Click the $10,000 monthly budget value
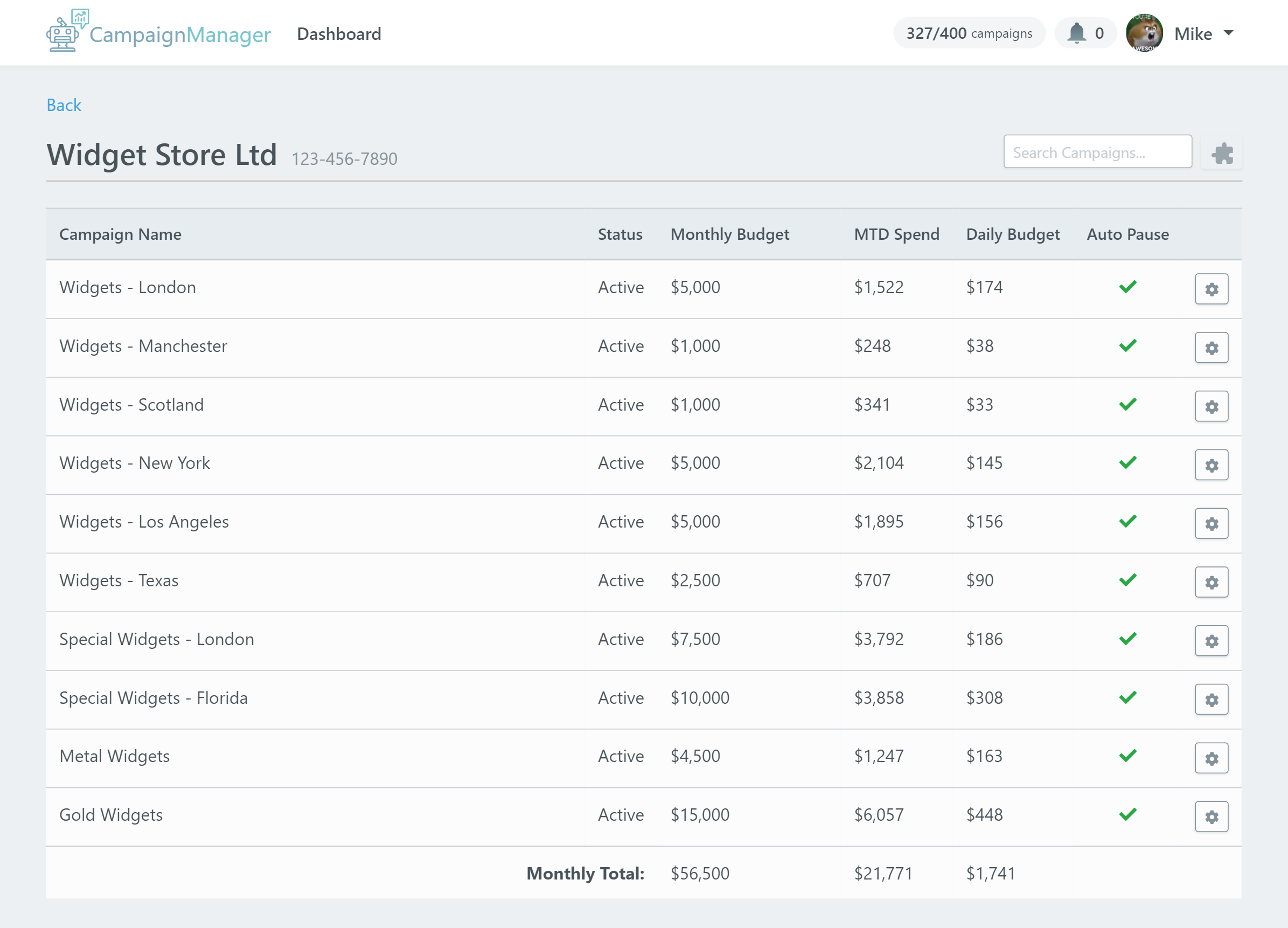This screenshot has width=1288, height=928. point(700,698)
